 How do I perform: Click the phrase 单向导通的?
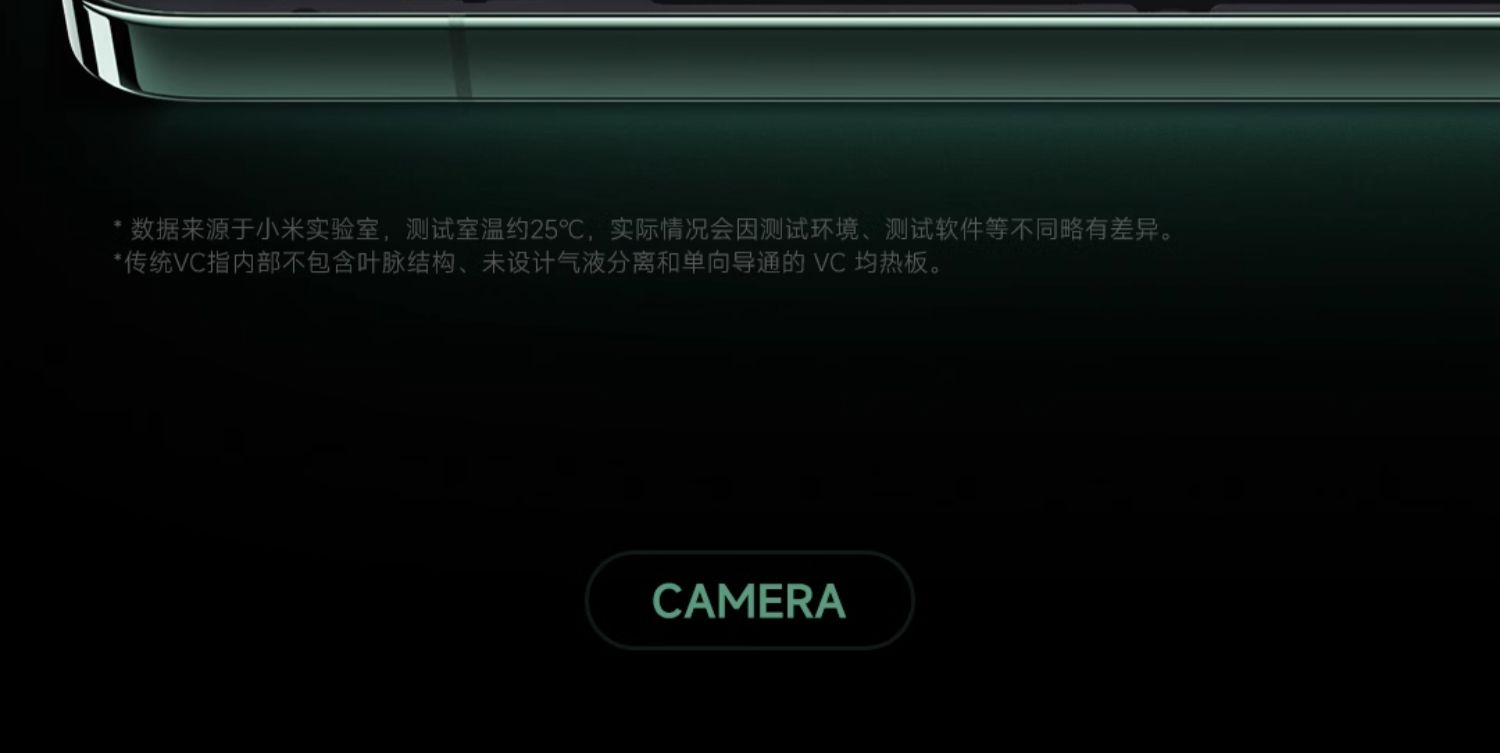(x=743, y=264)
